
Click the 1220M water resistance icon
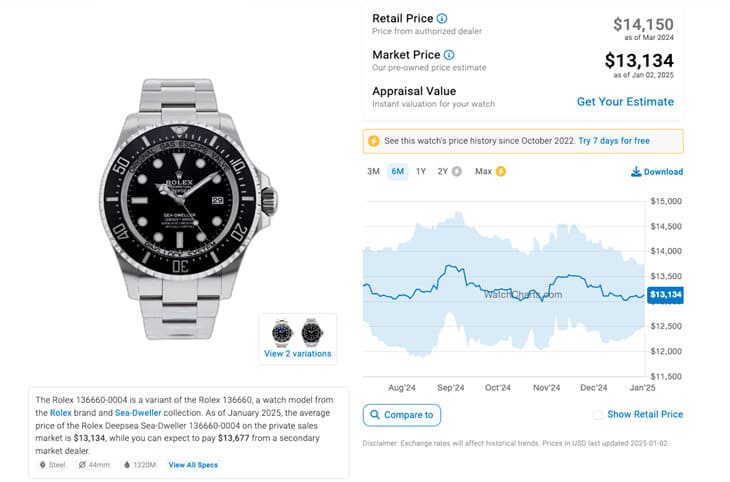coord(127,465)
